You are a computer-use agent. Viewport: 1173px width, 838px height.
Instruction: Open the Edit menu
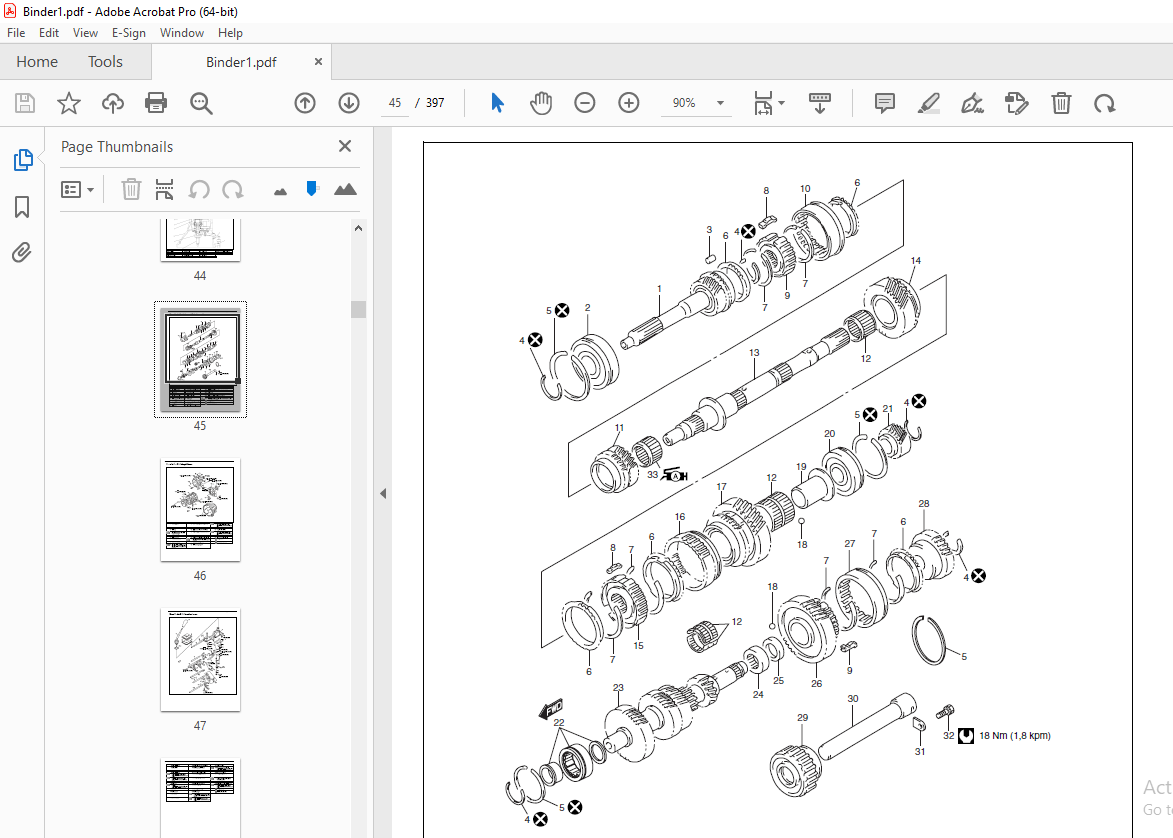tap(49, 33)
